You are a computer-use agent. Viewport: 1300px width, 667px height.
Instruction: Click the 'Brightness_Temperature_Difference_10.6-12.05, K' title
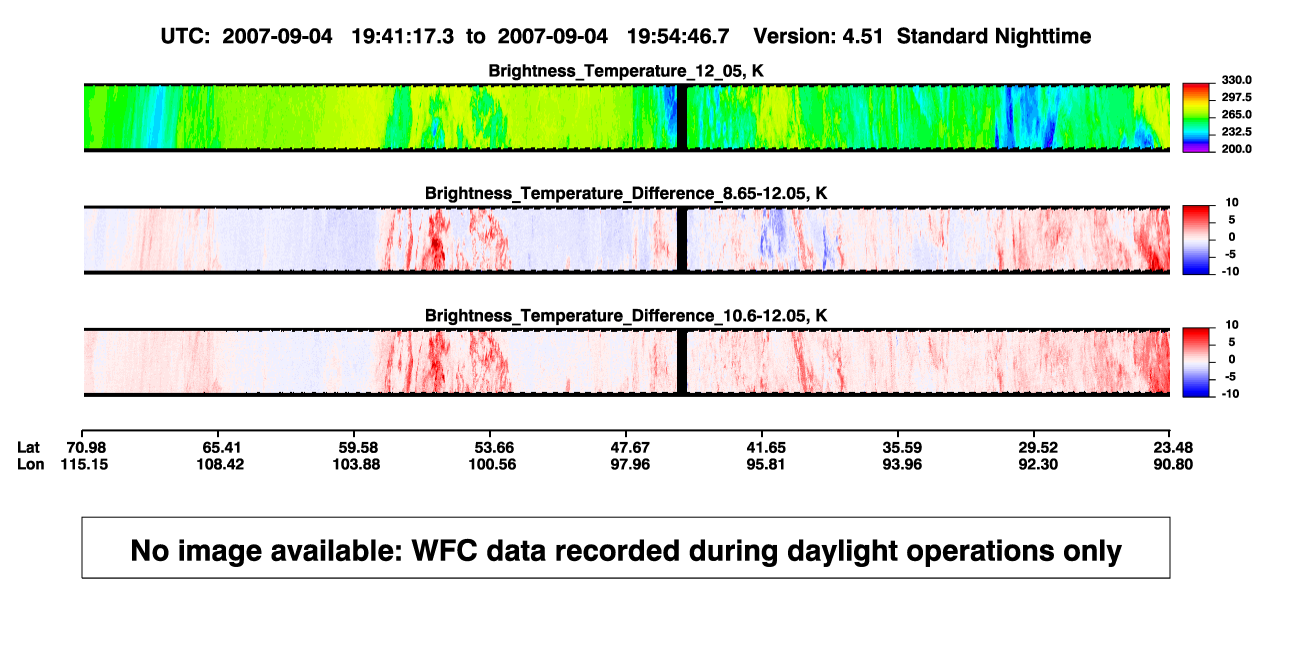[x=626, y=316]
